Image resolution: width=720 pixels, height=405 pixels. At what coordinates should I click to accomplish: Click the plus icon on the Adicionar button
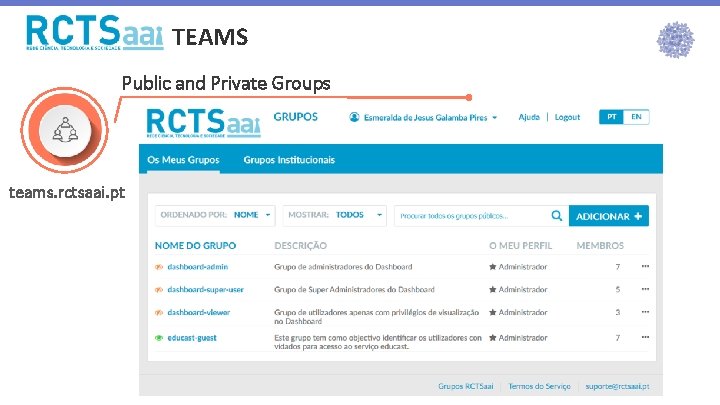coord(638,216)
